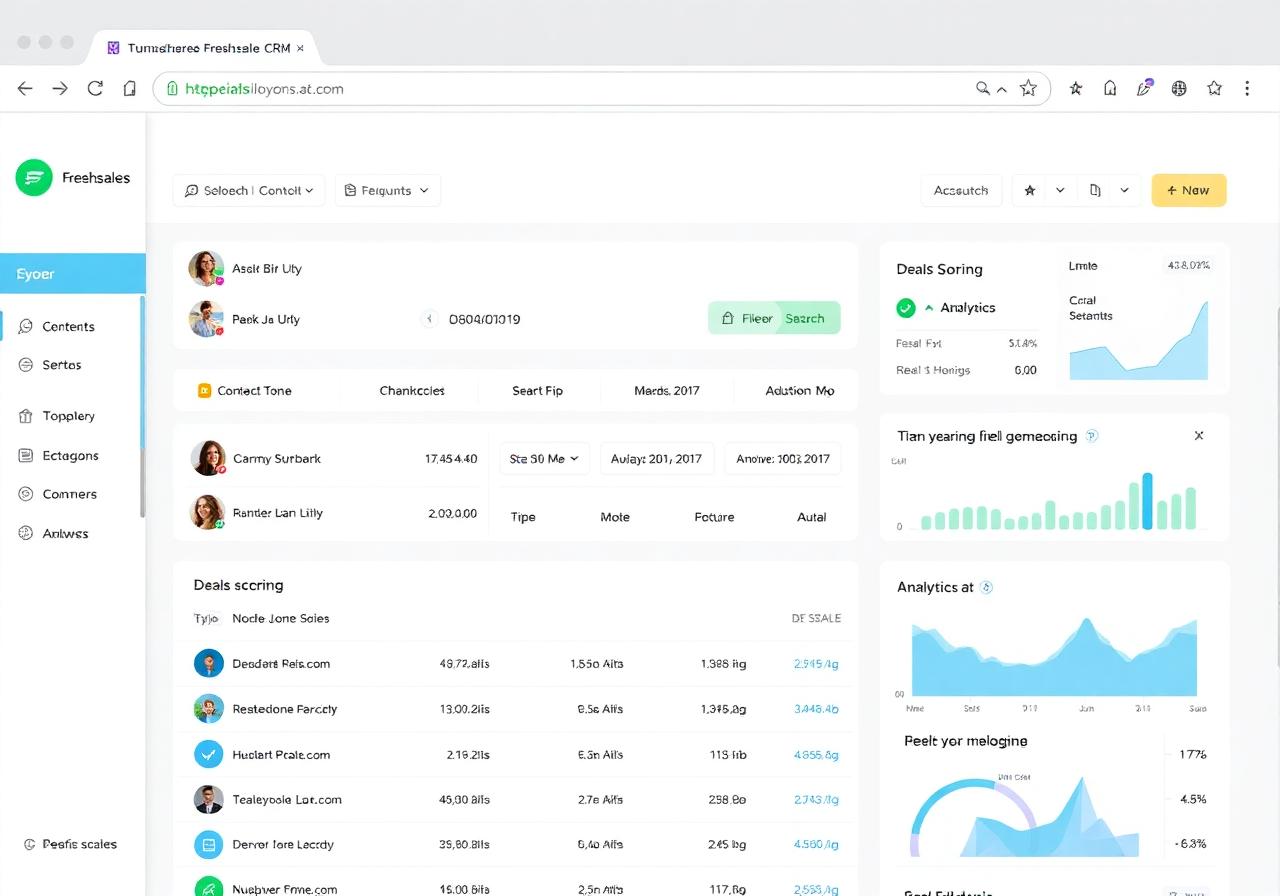Expand the chevron next to document icon
This screenshot has width=1280, height=896.
[1124, 190]
